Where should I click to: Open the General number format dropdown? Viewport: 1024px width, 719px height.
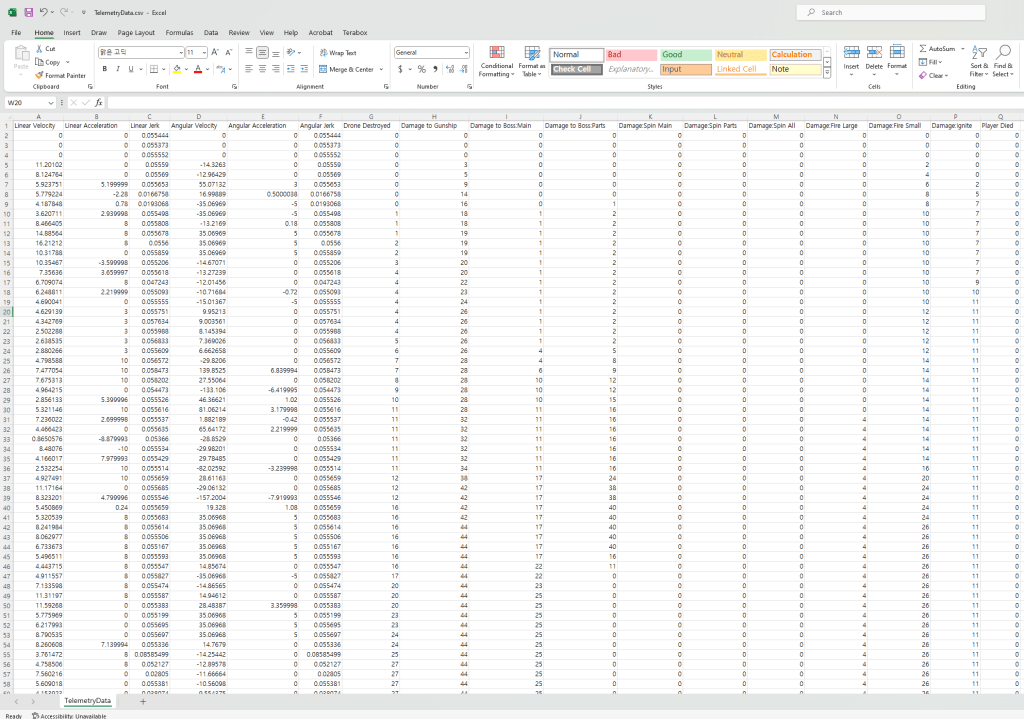click(x=465, y=52)
